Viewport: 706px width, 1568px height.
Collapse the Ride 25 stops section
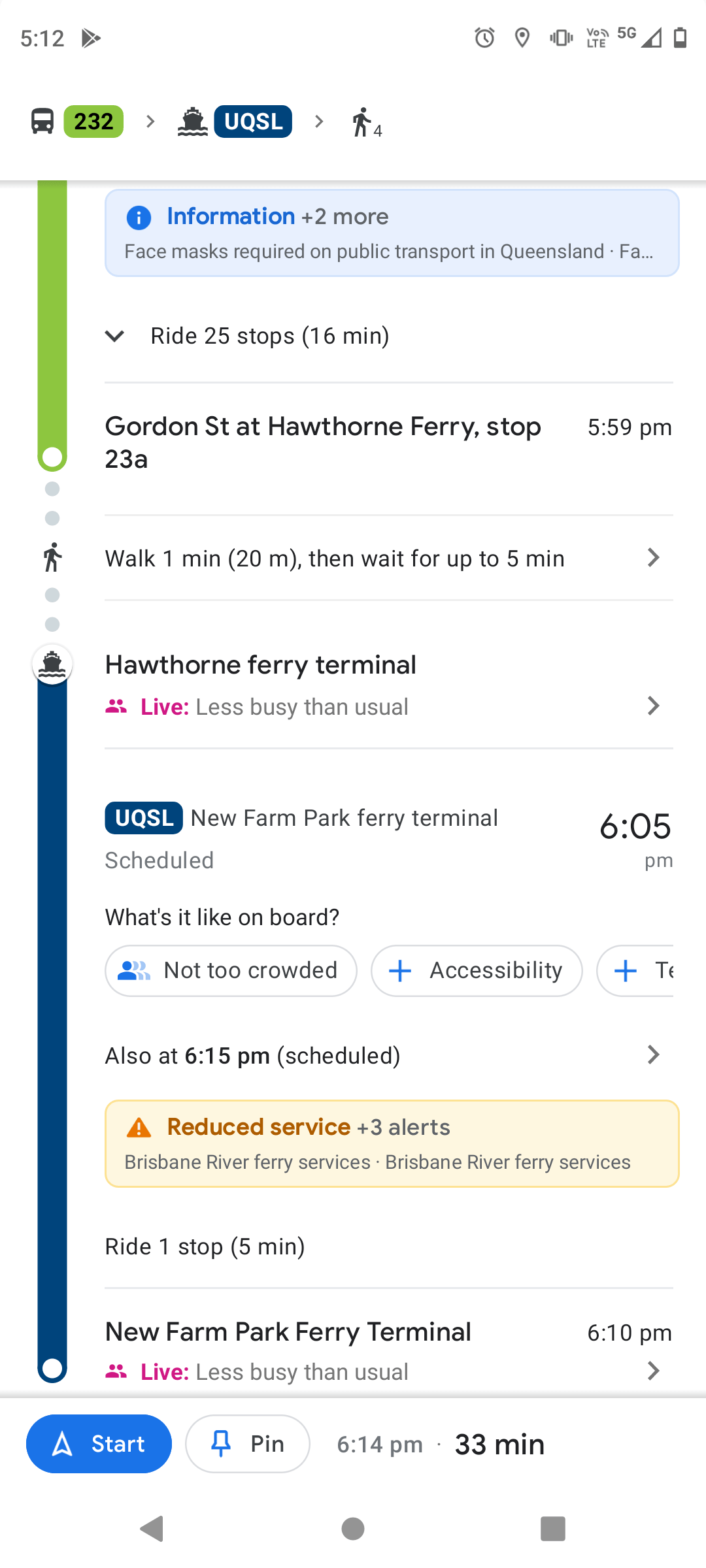[x=114, y=336]
